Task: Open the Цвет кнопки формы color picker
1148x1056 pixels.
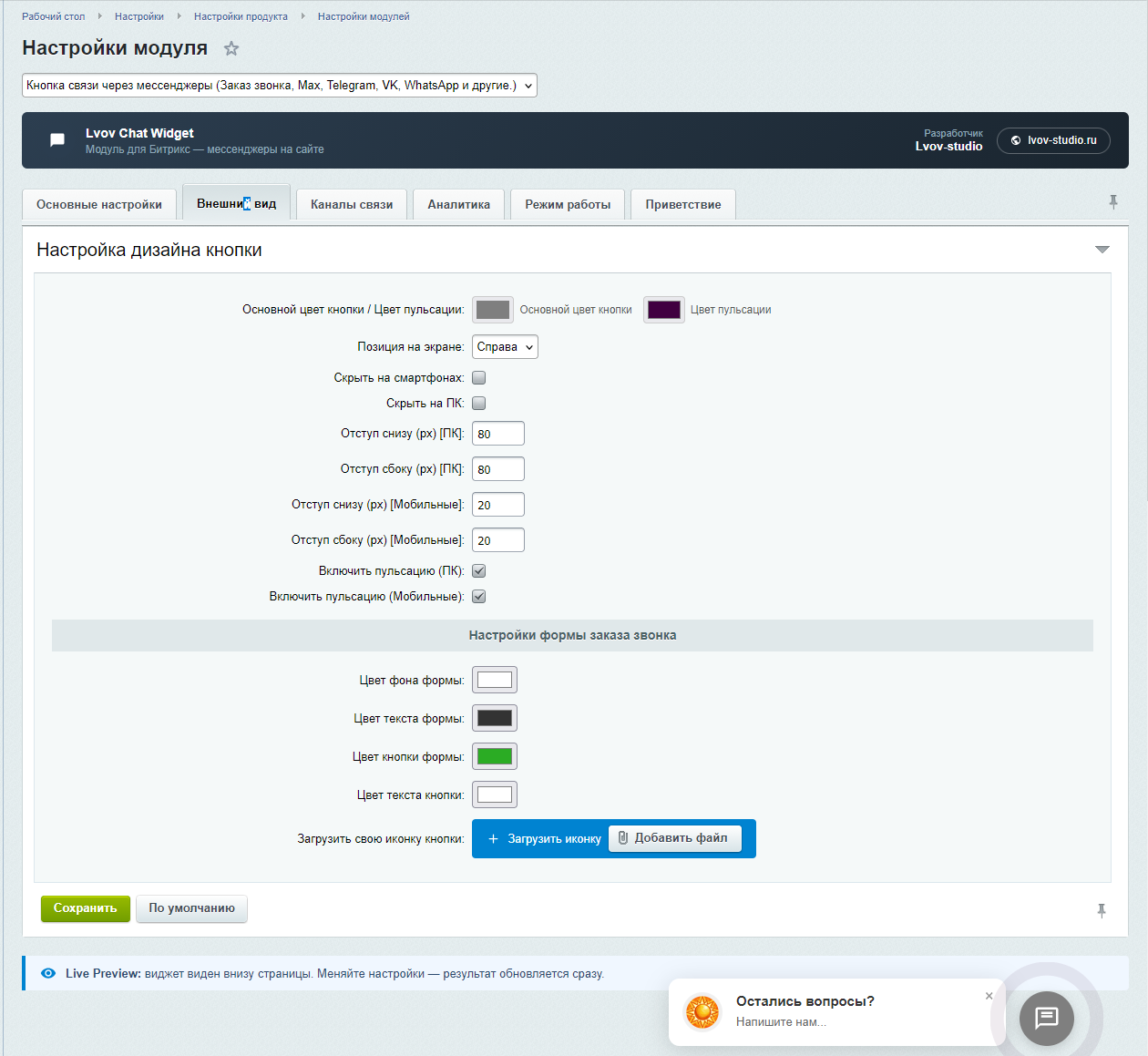Action: [x=494, y=755]
